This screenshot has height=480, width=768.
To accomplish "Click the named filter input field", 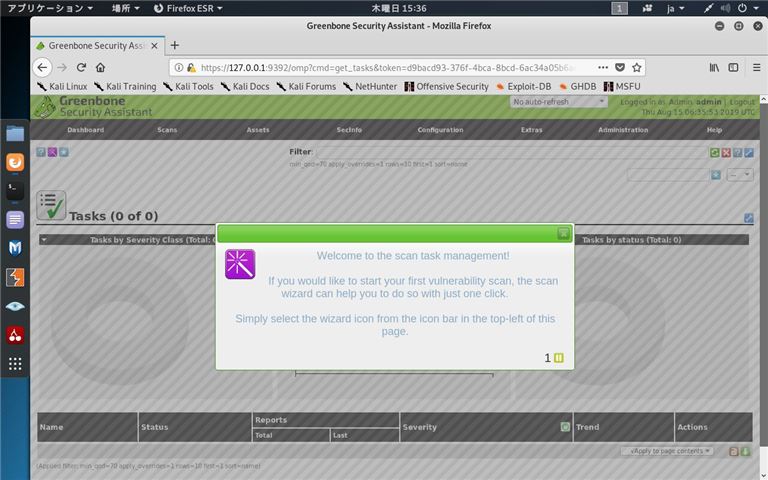I will click(668, 174).
